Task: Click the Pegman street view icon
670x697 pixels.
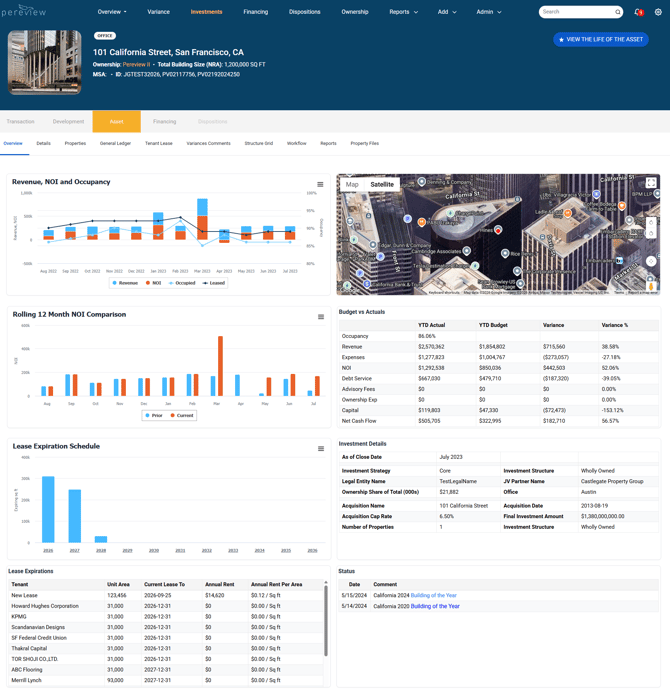Action: coord(651,286)
